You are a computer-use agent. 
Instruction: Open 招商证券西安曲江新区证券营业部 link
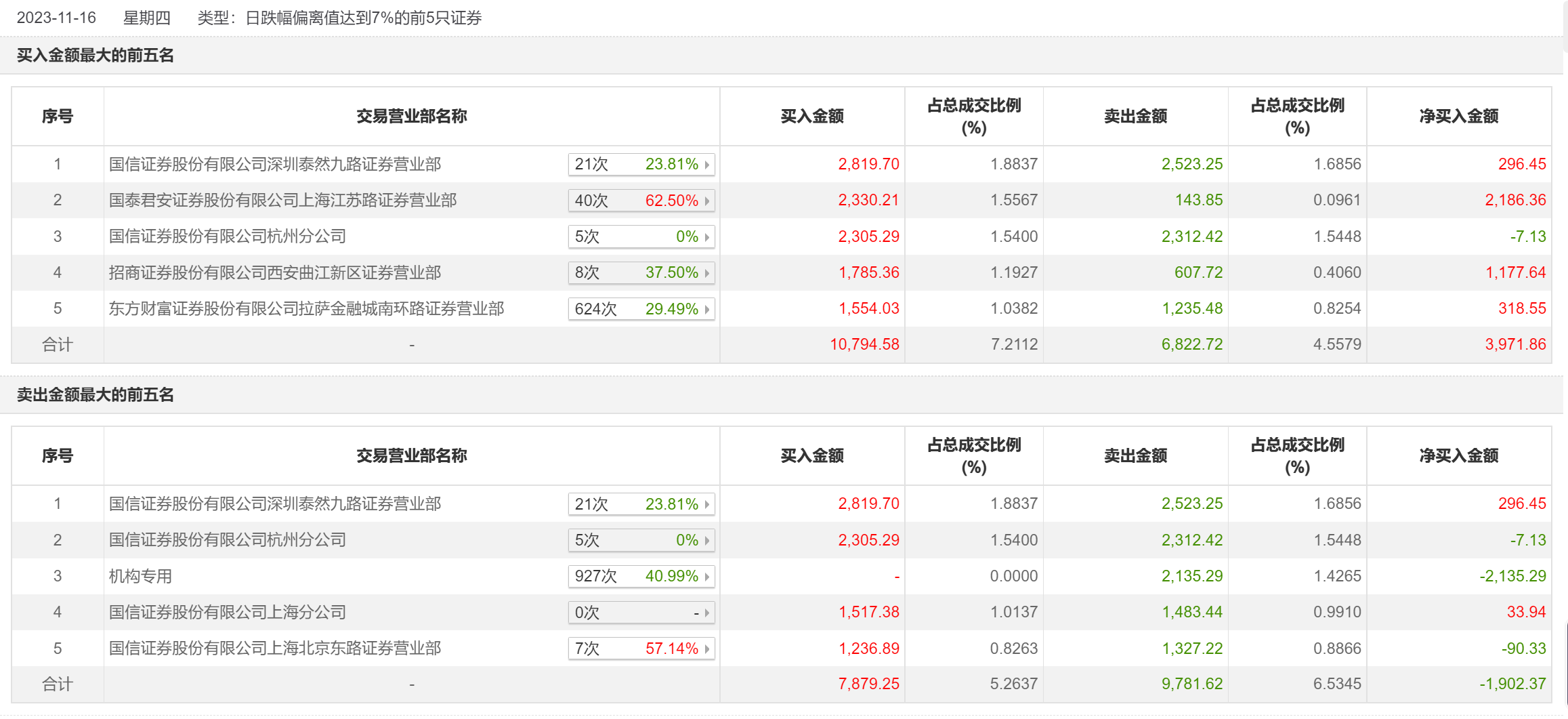point(275,273)
